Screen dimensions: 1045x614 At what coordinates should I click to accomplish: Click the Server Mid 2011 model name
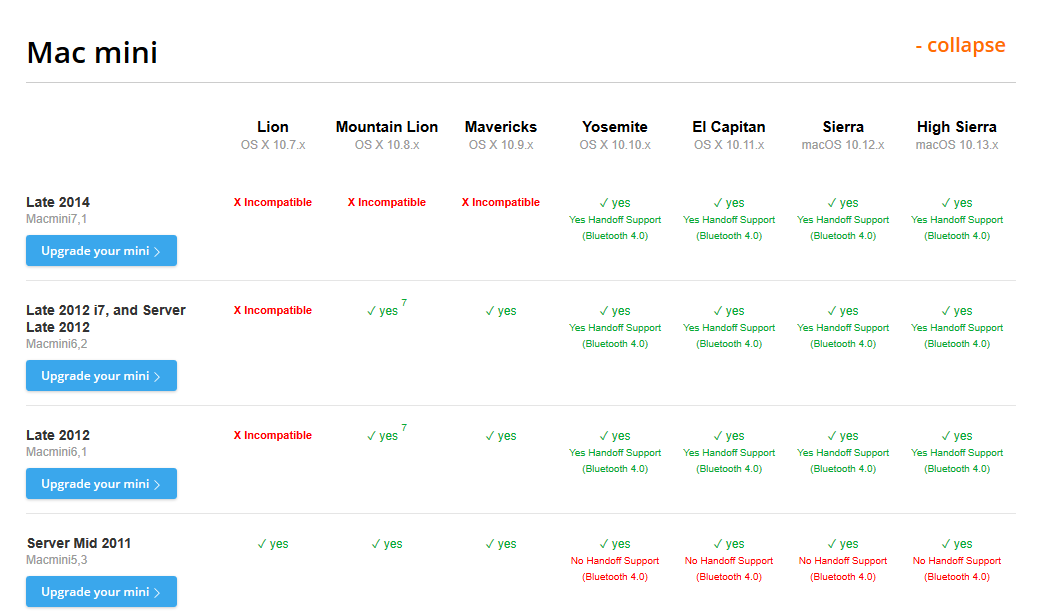click(x=79, y=543)
